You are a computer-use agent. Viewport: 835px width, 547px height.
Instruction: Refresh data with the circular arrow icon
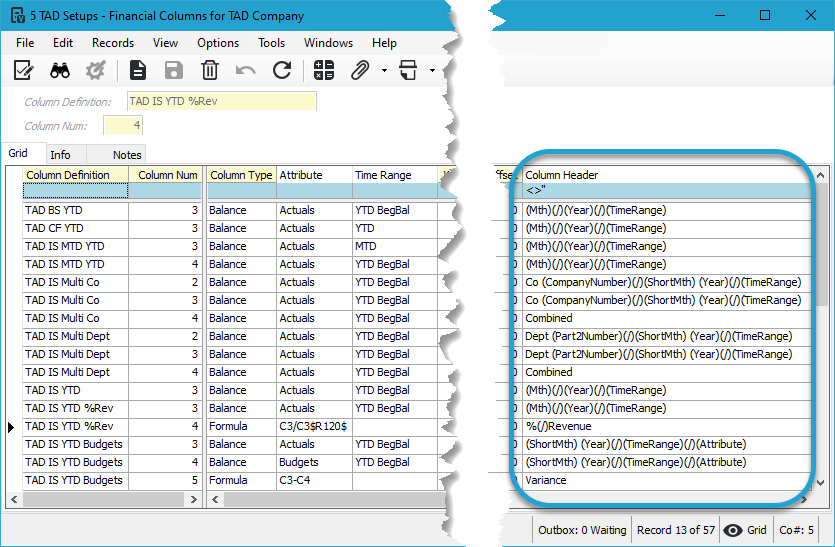[x=282, y=70]
